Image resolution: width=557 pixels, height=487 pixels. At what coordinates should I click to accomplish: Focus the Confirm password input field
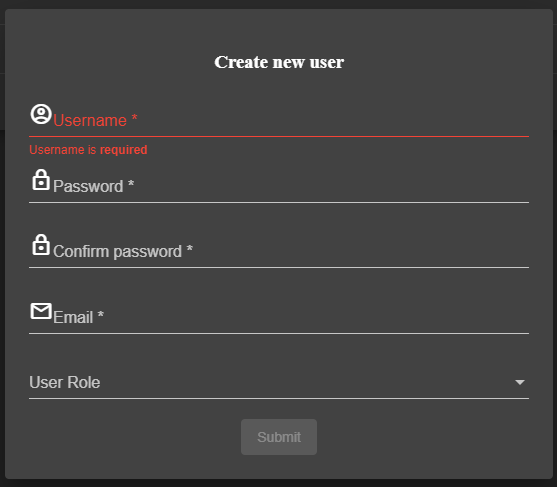tap(279, 251)
